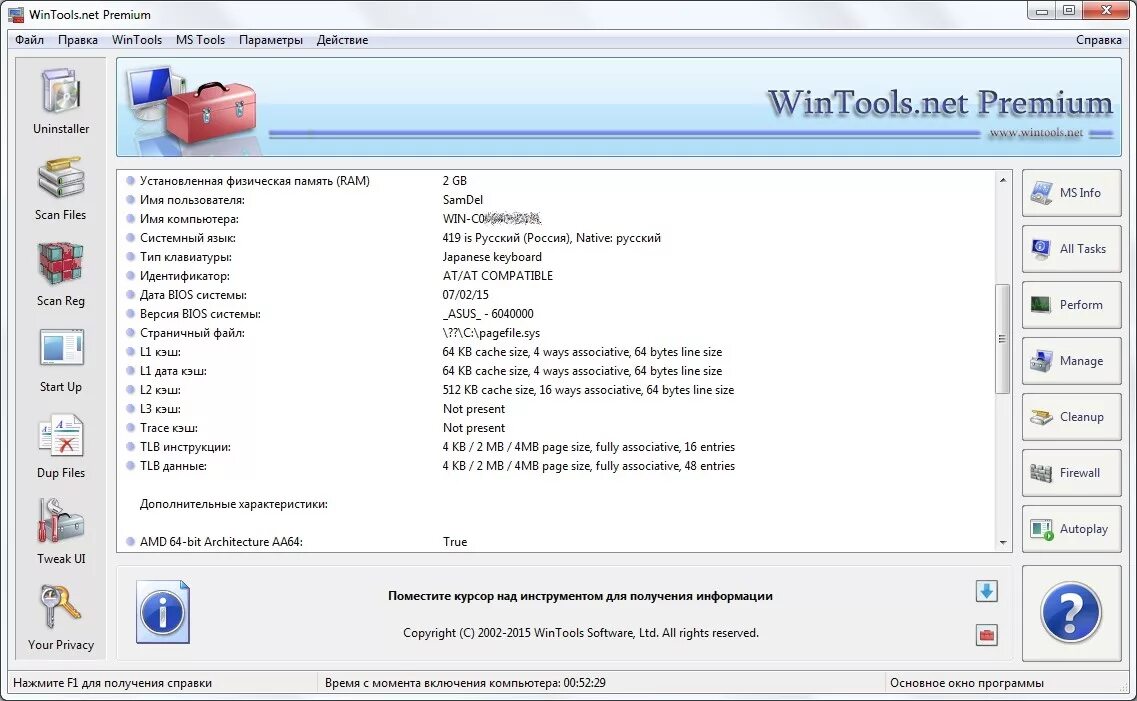Click the Cleanup button
This screenshot has height=701, width=1137.
pyautogui.click(x=1071, y=417)
